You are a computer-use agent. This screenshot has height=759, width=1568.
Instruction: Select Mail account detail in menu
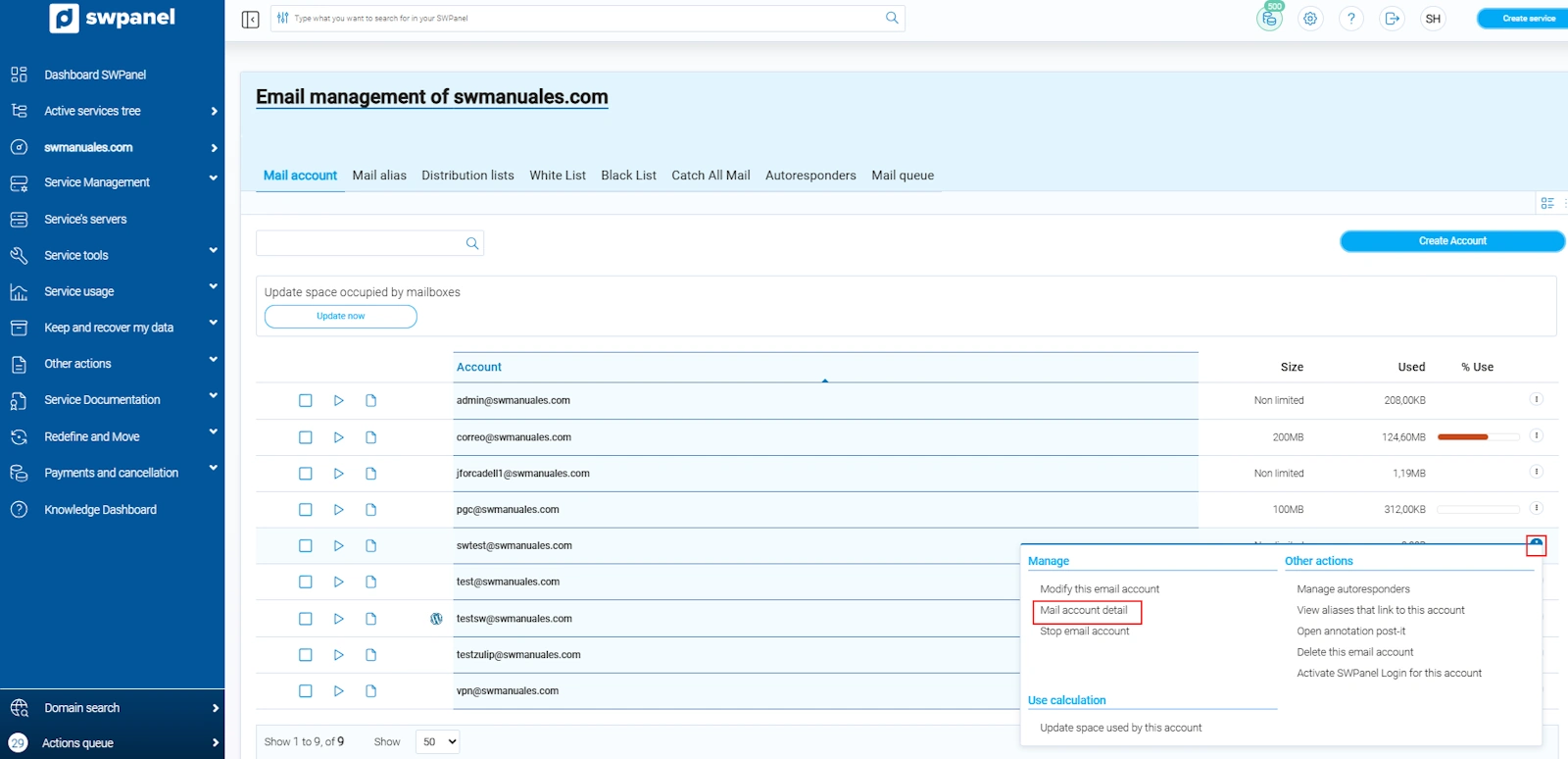[x=1084, y=611]
